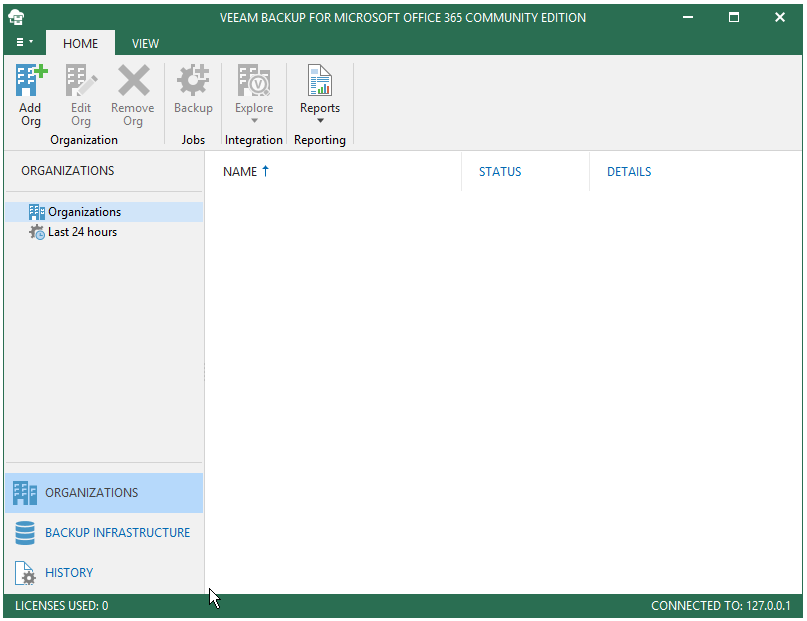807x621 pixels.
Task: Expand the Explore dropdown arrow
Action: pos(254,121)
